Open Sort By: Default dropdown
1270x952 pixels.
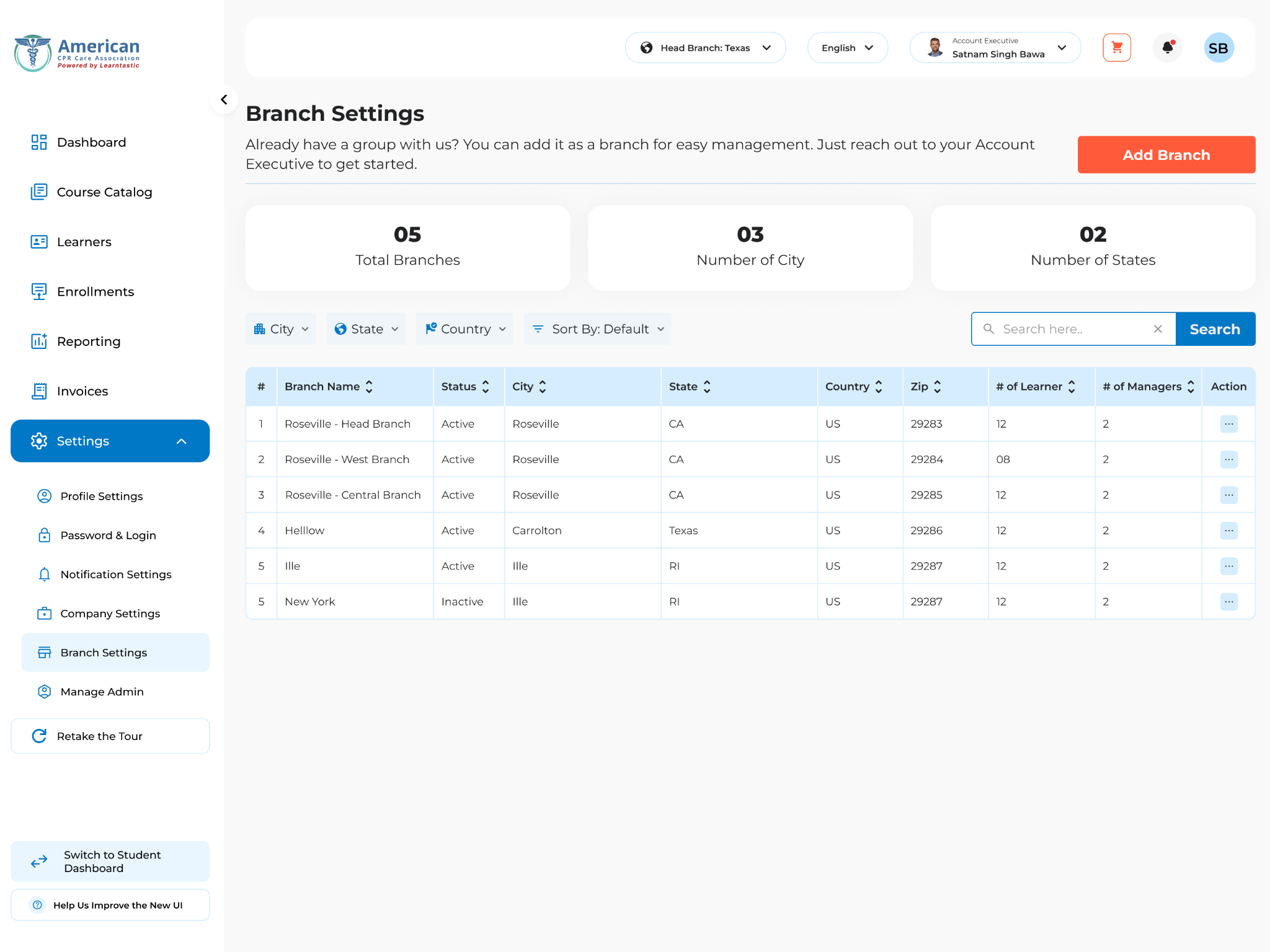(598, 329)
